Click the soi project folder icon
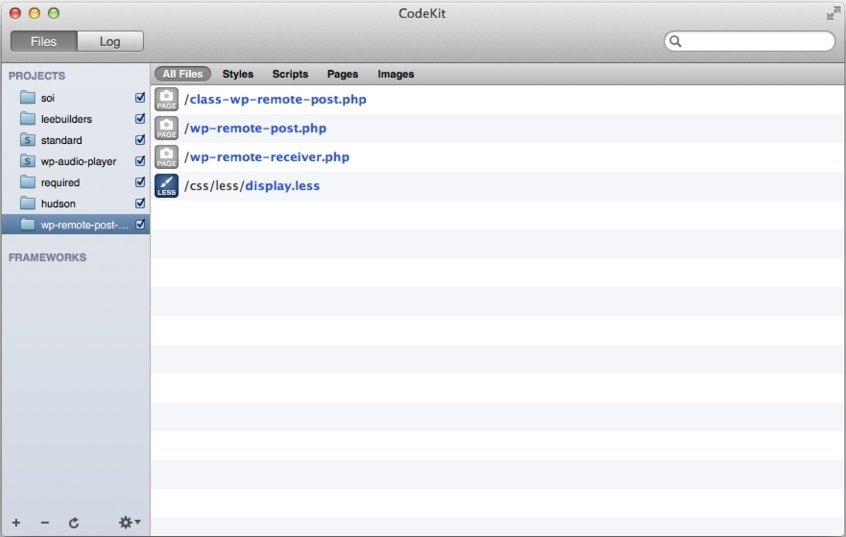This screenshot has height=537, width=846. 28,98
